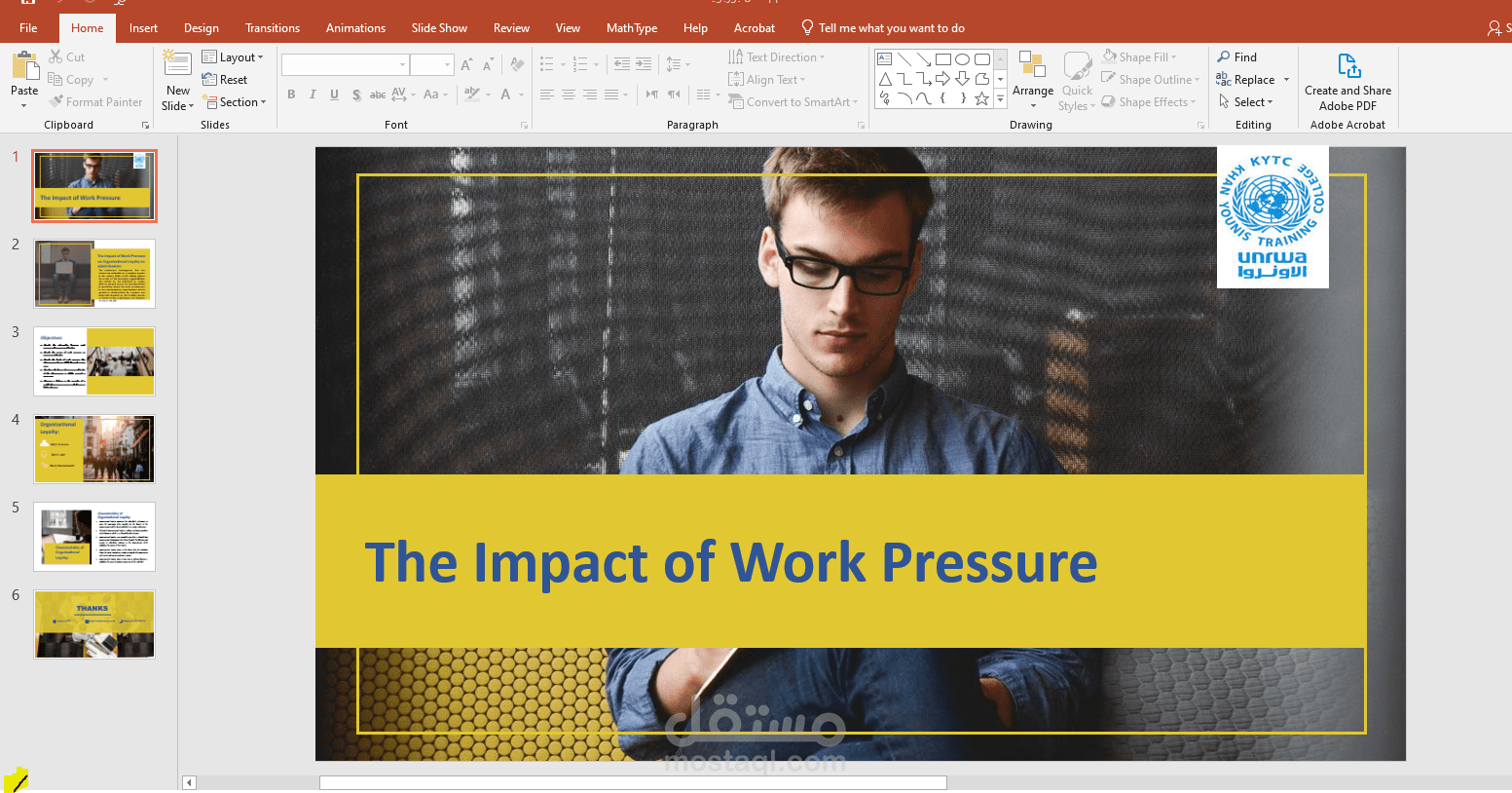Open the Animations tab

pyautogui.click(x=355, y=28)
